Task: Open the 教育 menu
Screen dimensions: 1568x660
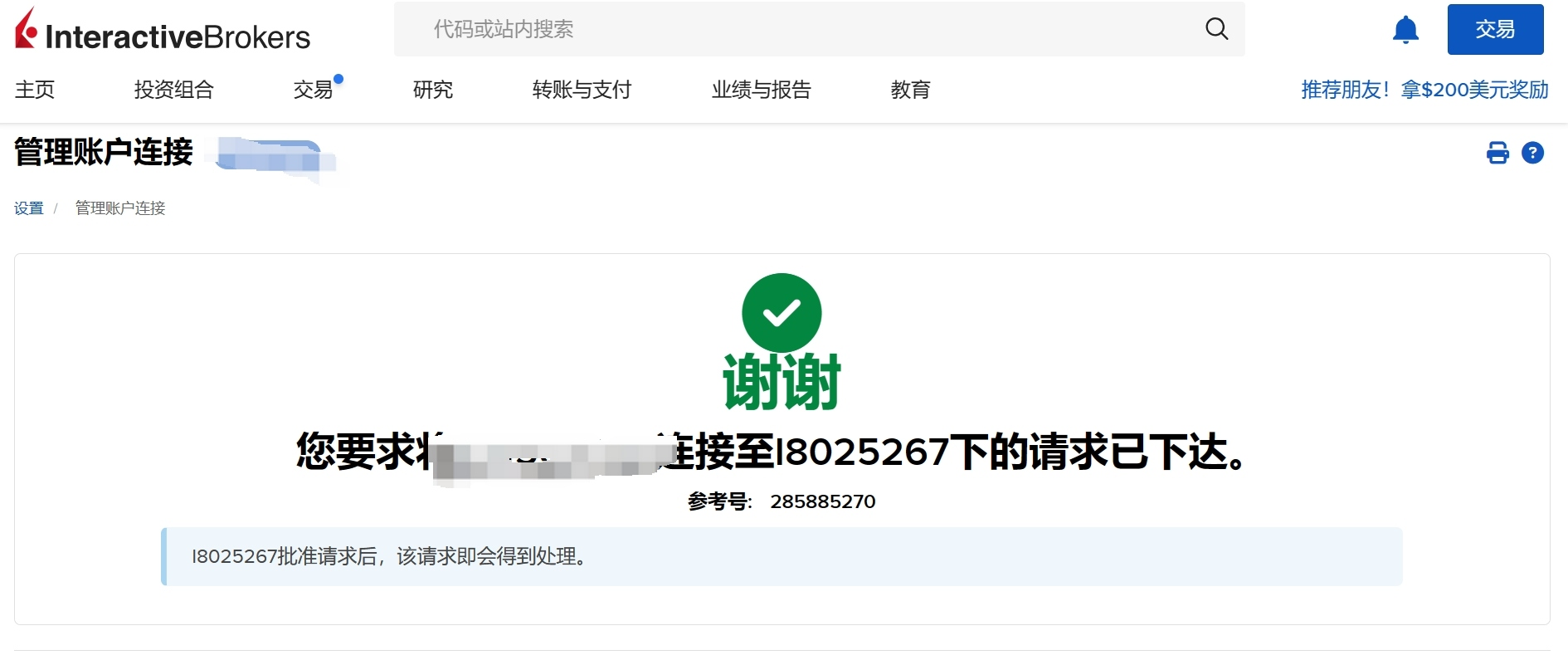Action: point(911,90)
